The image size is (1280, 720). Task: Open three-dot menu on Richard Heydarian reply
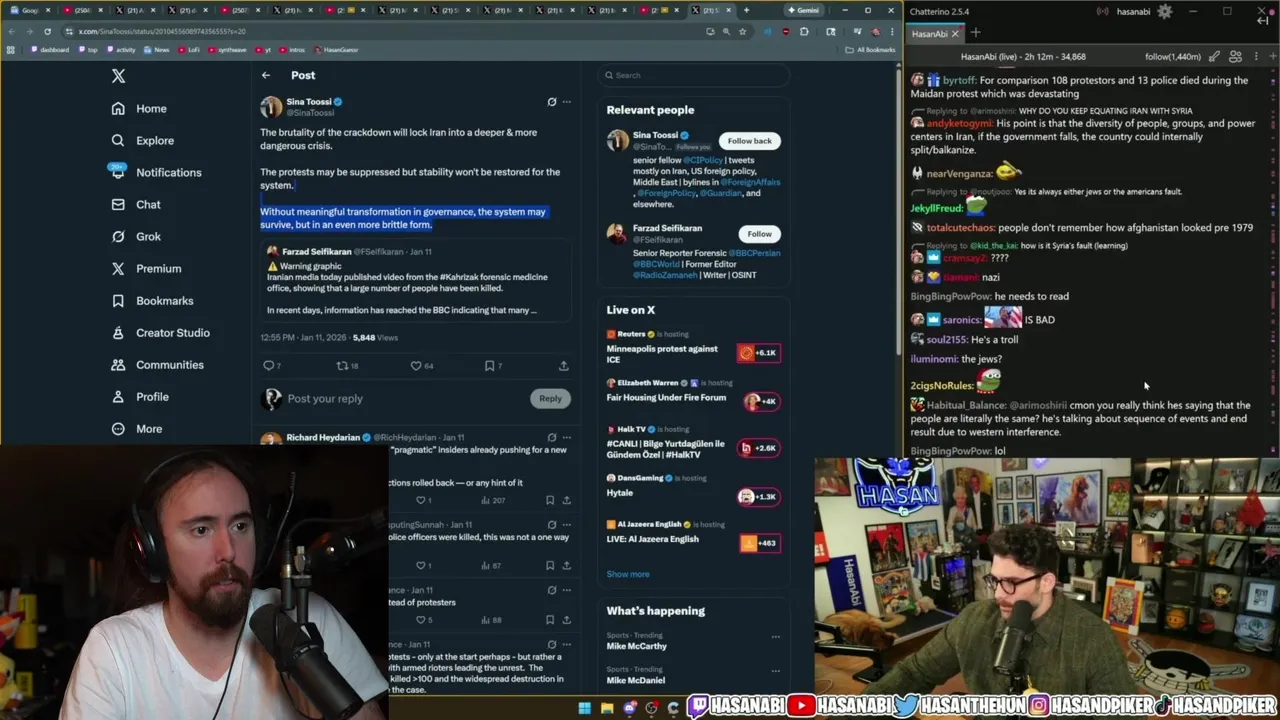[x=567, y=437]
